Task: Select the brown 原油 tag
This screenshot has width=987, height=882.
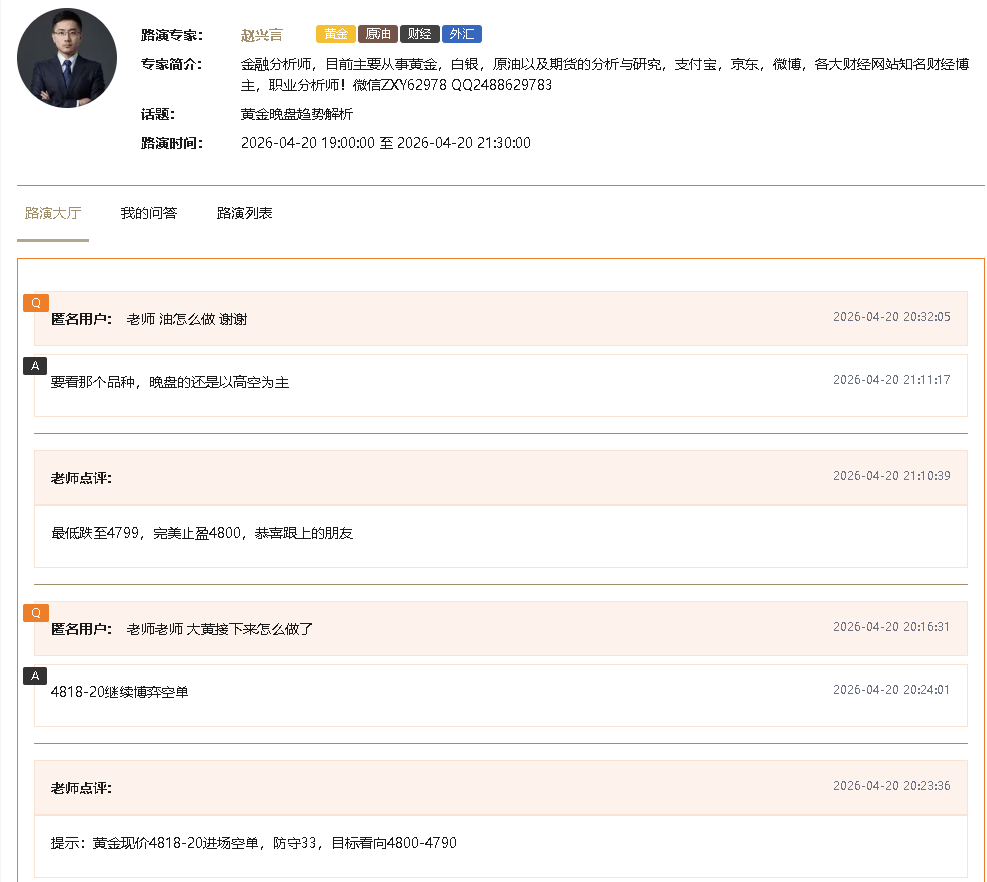Action: (x=378, y=34)
